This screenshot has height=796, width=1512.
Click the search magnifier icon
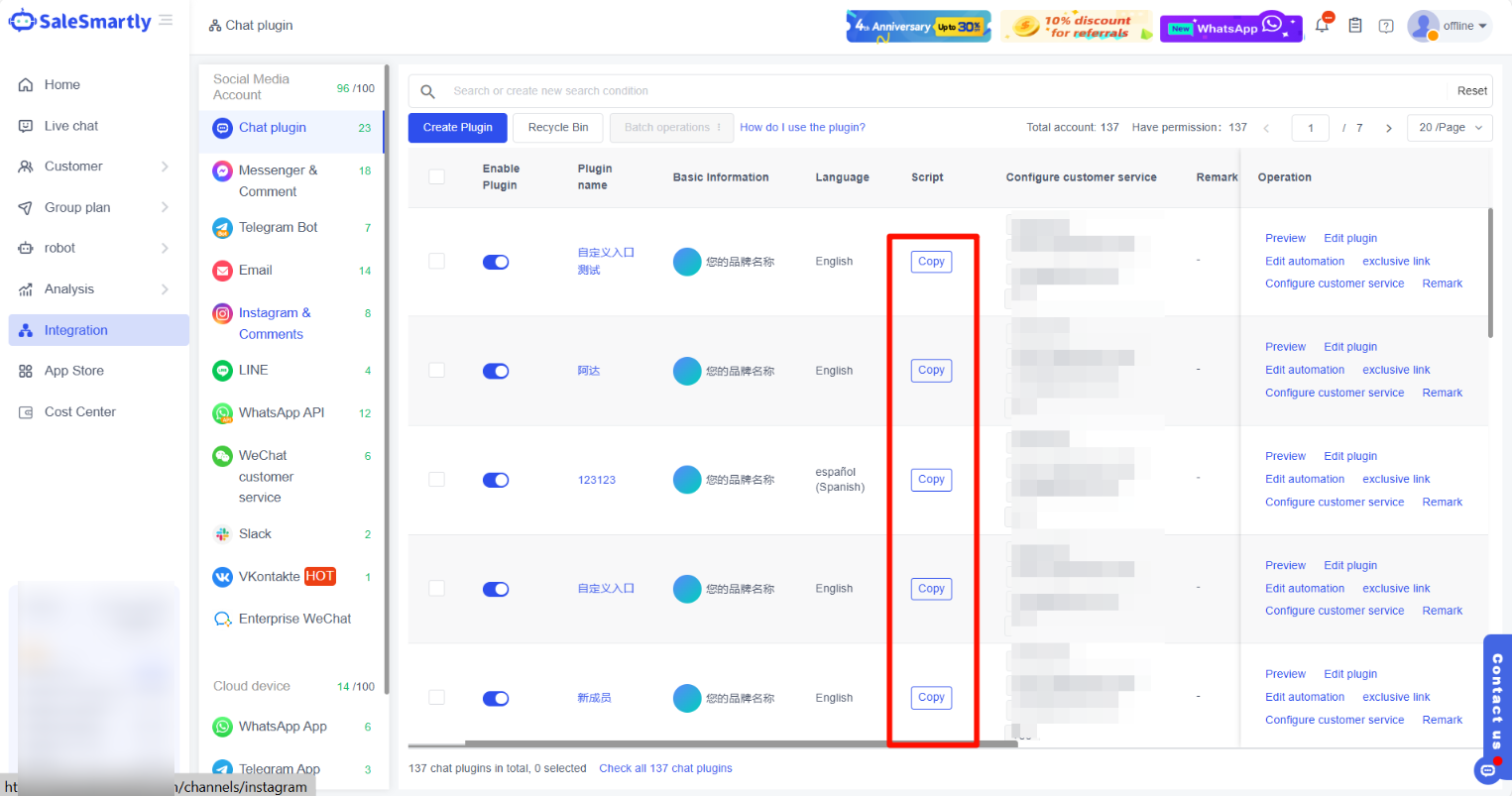click(x=428, y=91)
